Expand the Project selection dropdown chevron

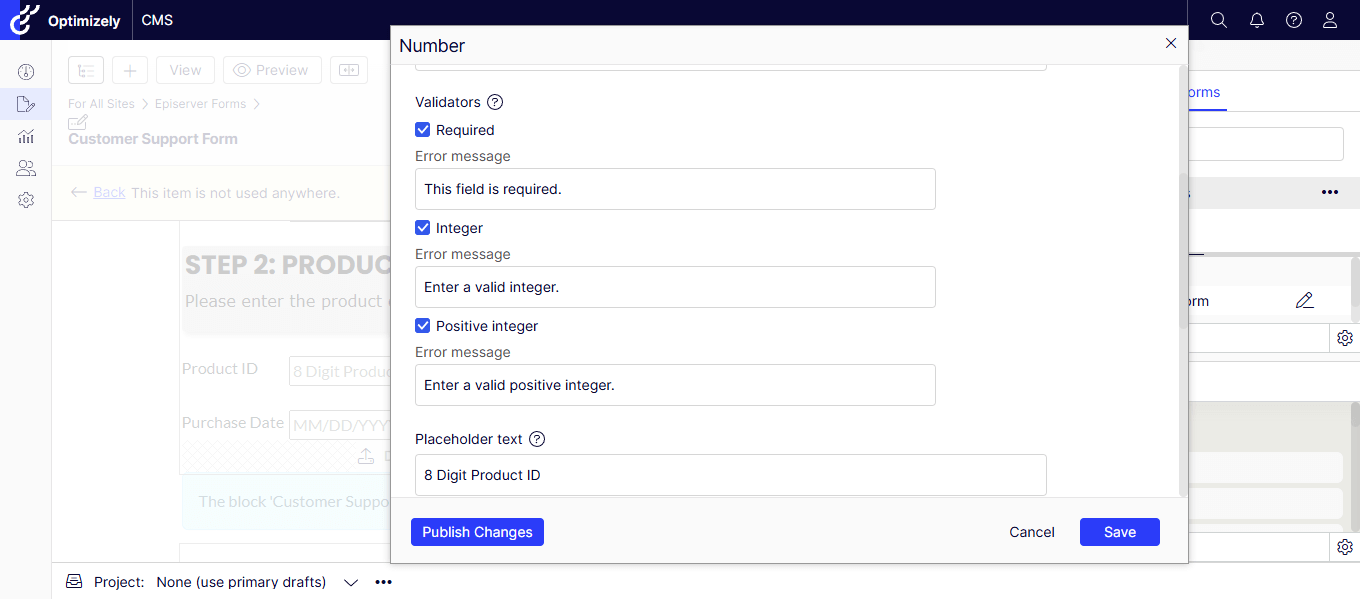[x=351, y=582]
